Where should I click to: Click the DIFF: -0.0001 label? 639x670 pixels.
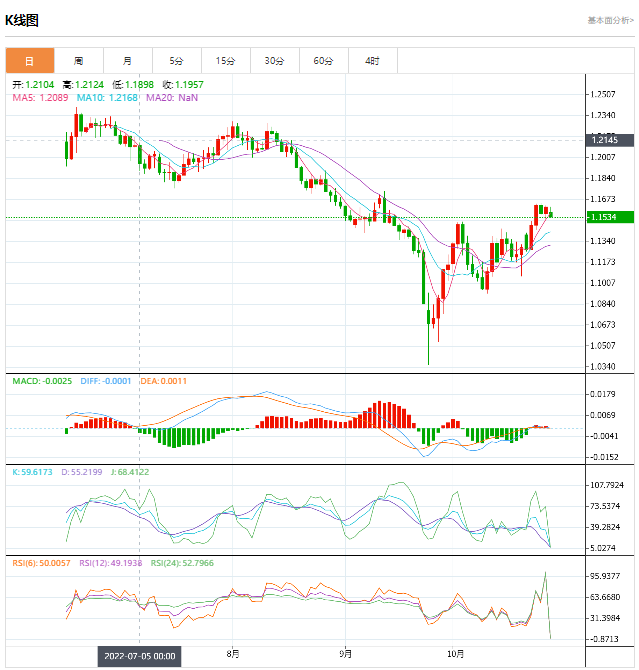pos(106,381)
